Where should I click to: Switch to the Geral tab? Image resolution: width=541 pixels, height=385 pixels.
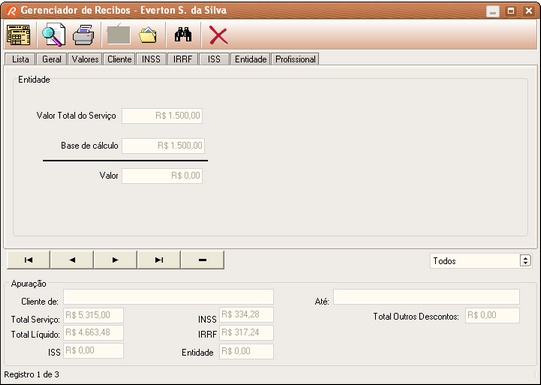click(x=51, y=59)
